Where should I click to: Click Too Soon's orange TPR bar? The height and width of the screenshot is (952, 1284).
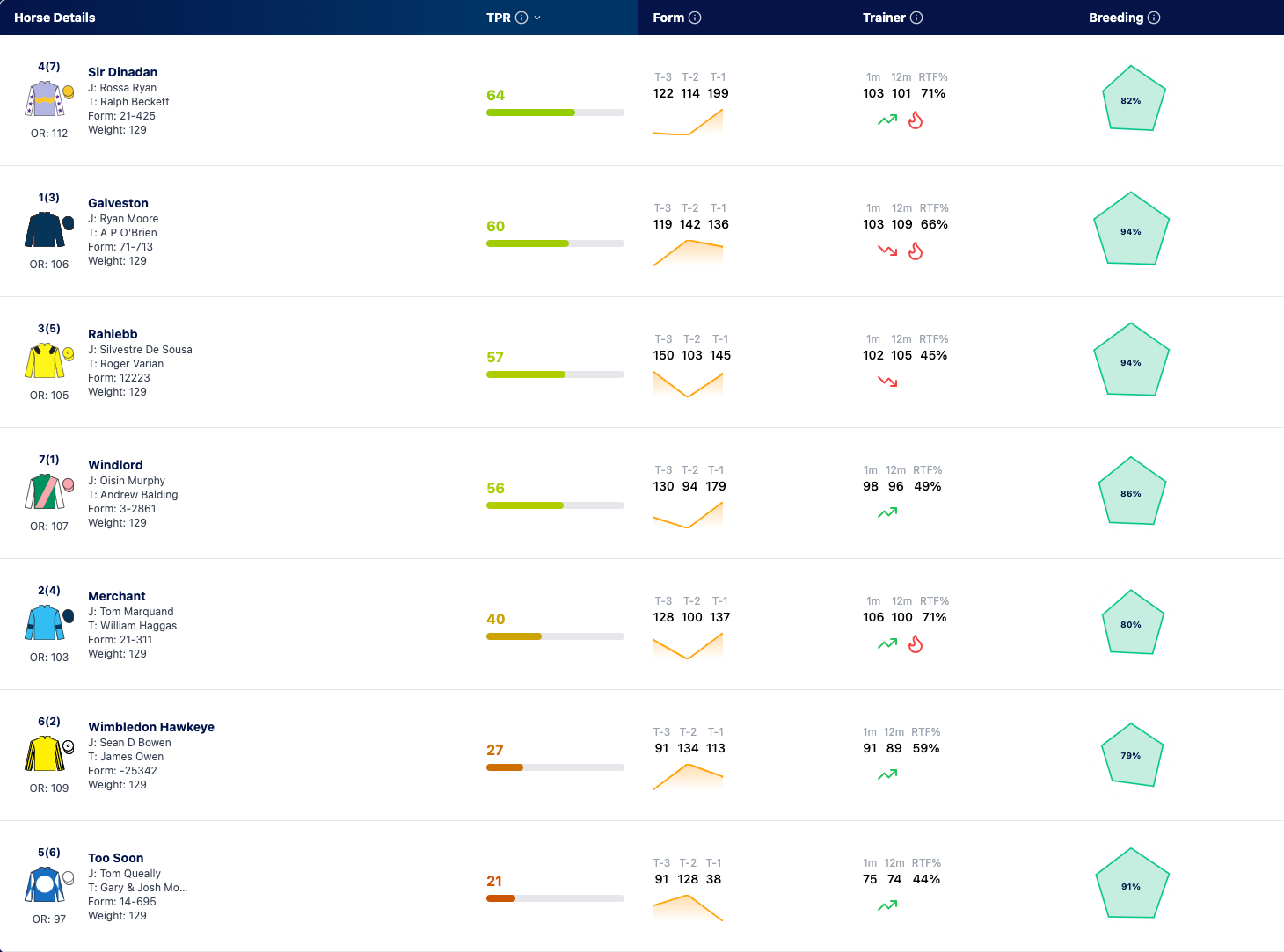(555, 898)
